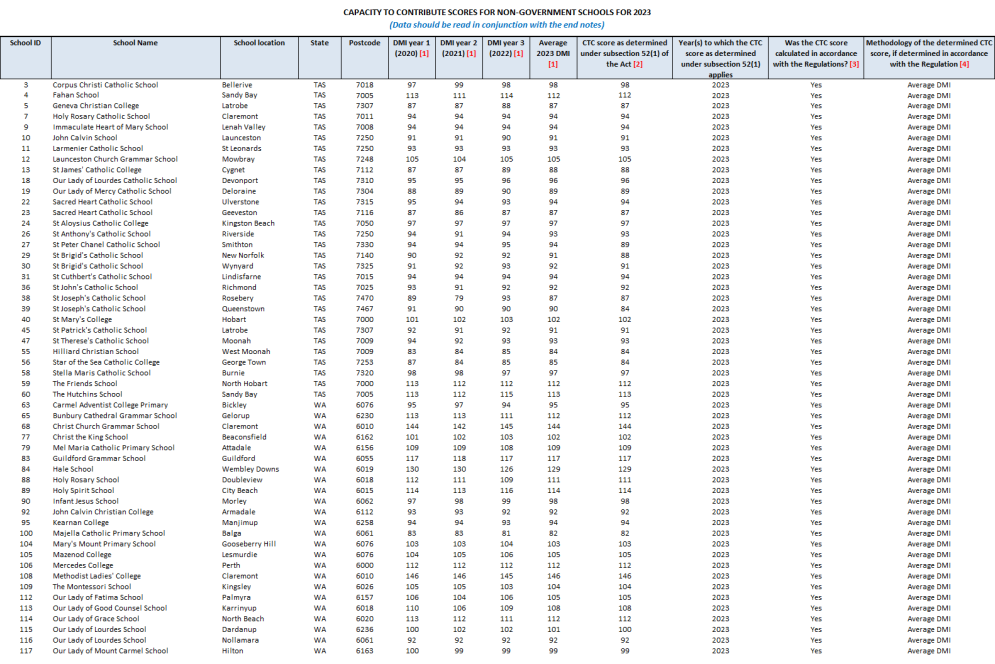The height and width of the screenshot is (664, 995).
Task: Click St James' Catholic College cell
Action: [x=96, y=170]
